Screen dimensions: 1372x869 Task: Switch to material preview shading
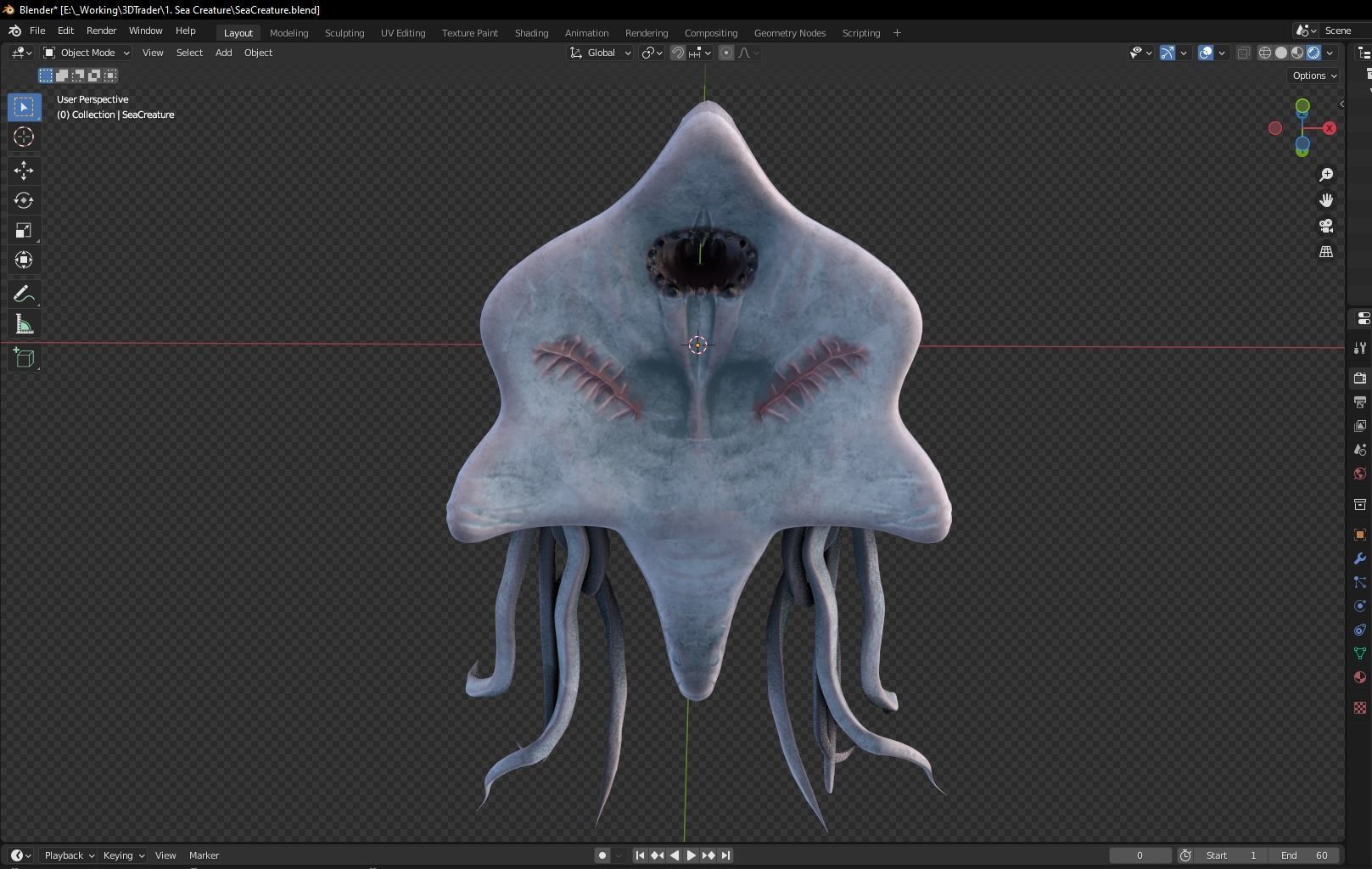tap(1297, 53)
